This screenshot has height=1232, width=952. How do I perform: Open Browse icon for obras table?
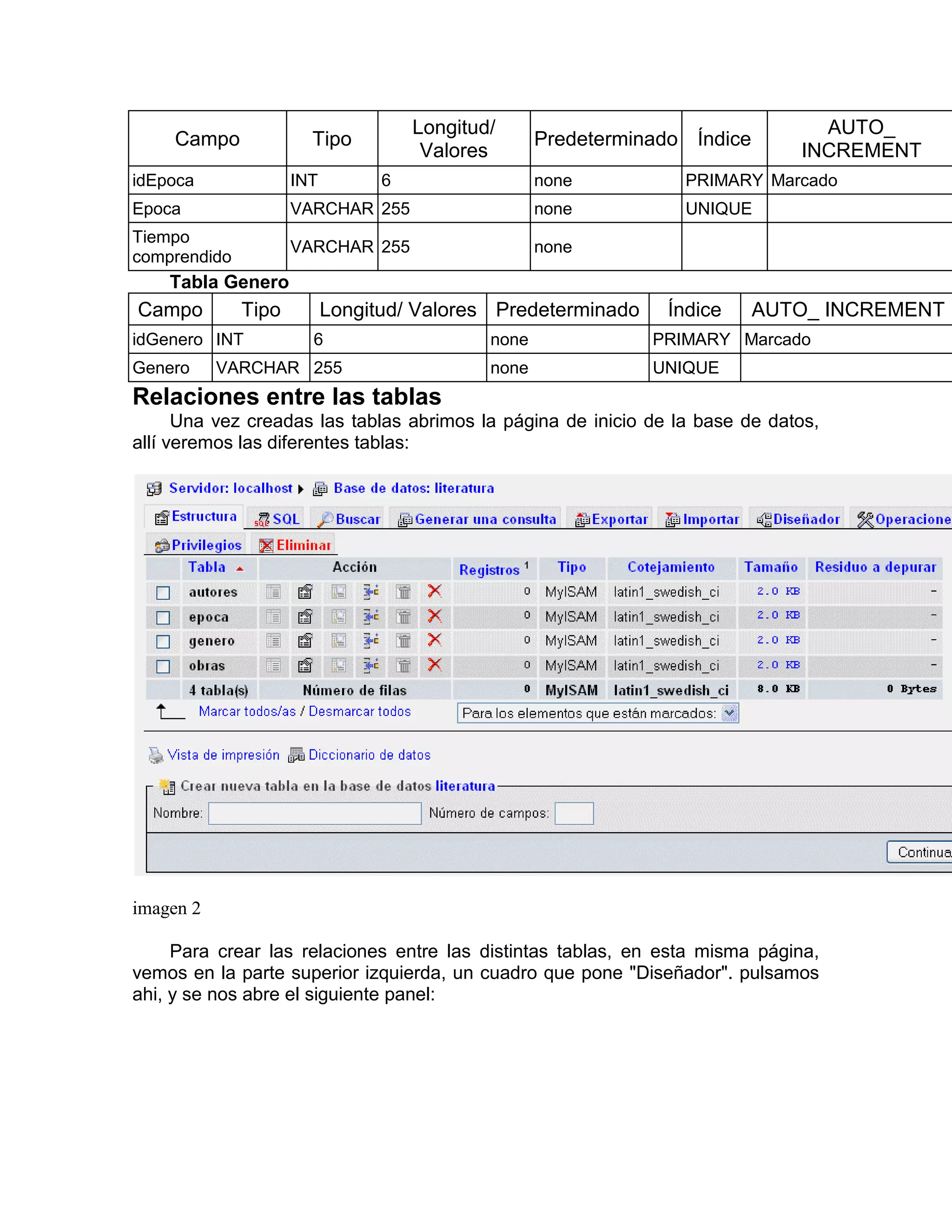tap(273, 666)
